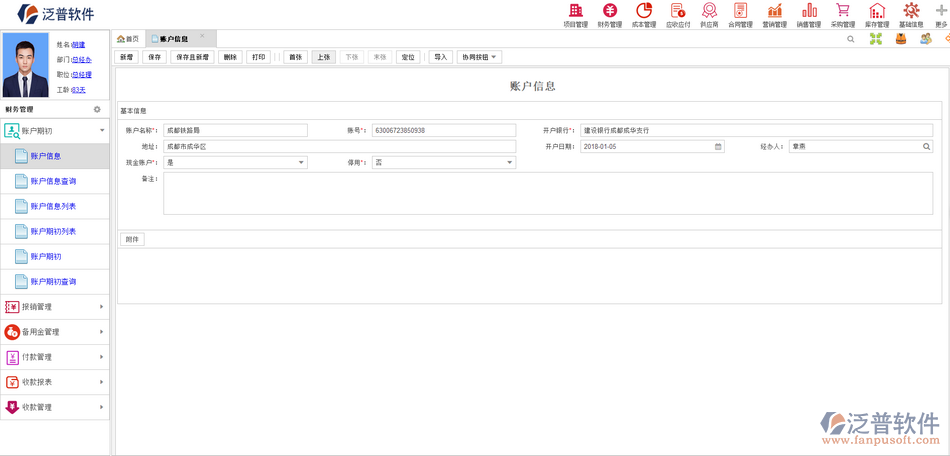Open the 库存管理 warehouse icon
Screen dimensions: 950x456
point(877,14)
